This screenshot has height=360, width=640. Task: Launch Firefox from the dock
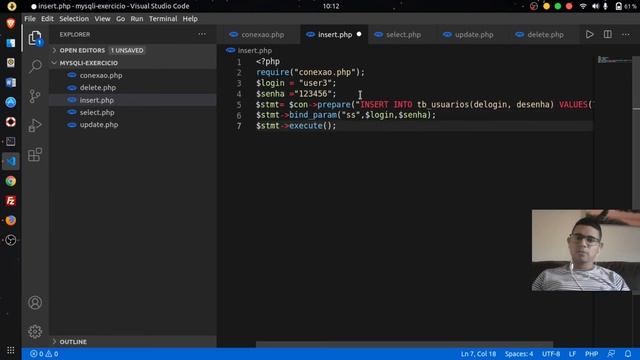point(11,220)
